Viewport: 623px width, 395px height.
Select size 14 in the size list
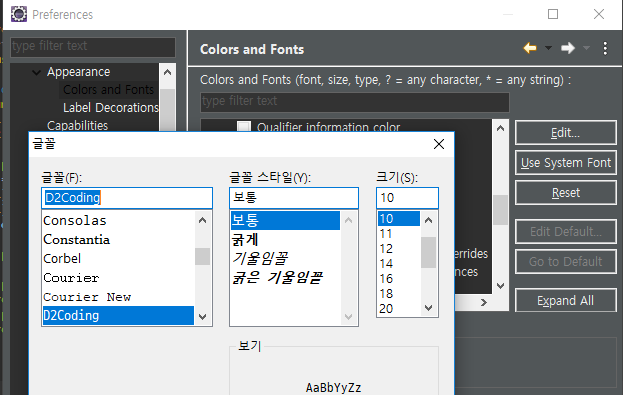[x=399, y=263]
